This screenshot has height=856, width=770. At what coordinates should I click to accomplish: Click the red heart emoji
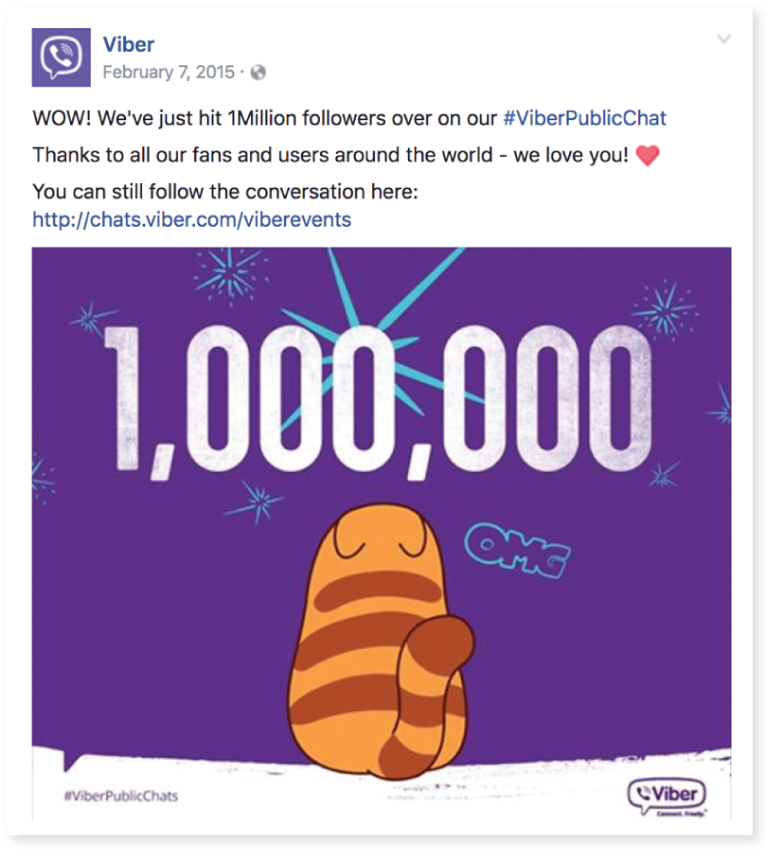pos(648,156)
